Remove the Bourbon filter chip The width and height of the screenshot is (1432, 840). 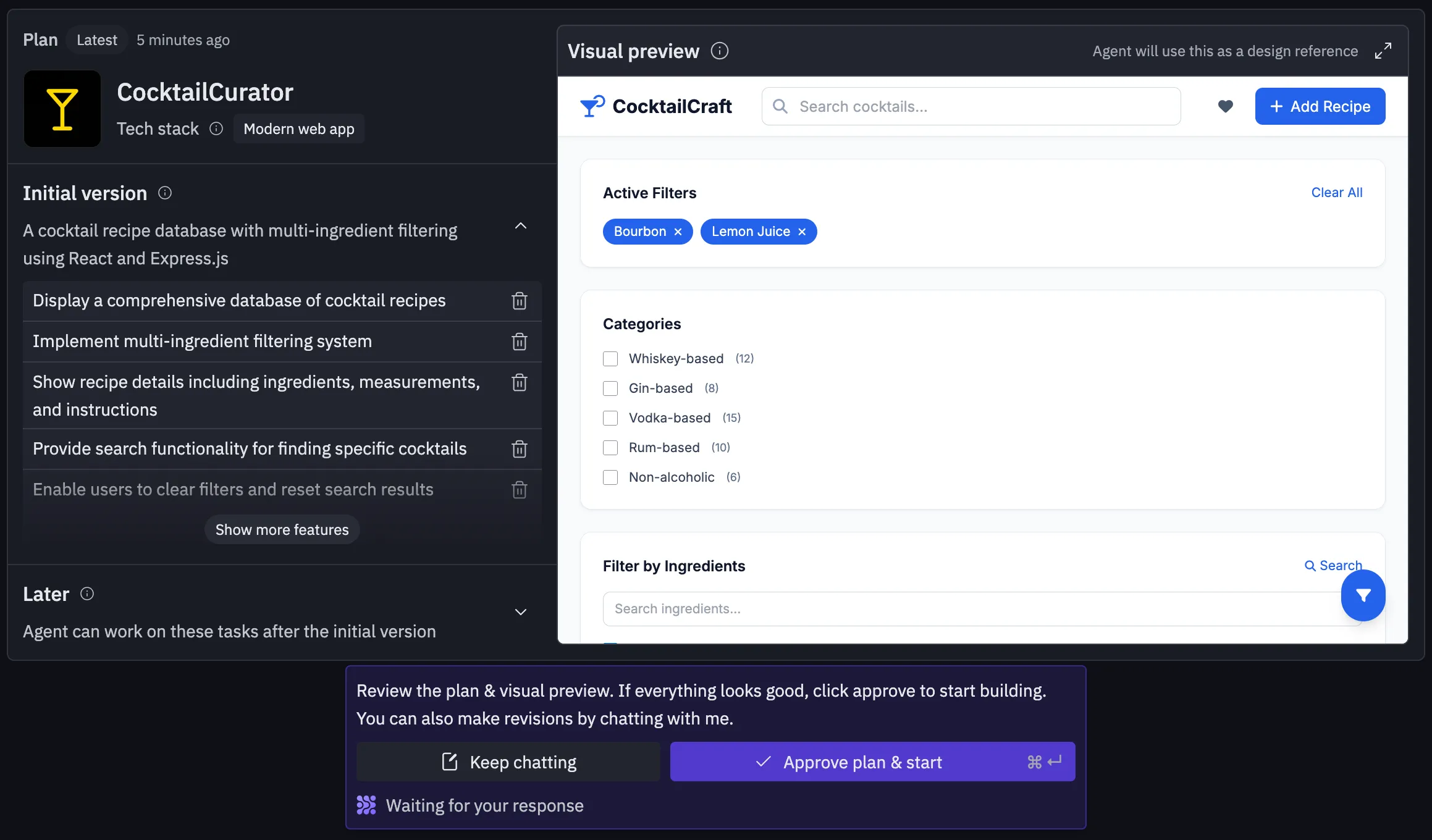point(678,232)
